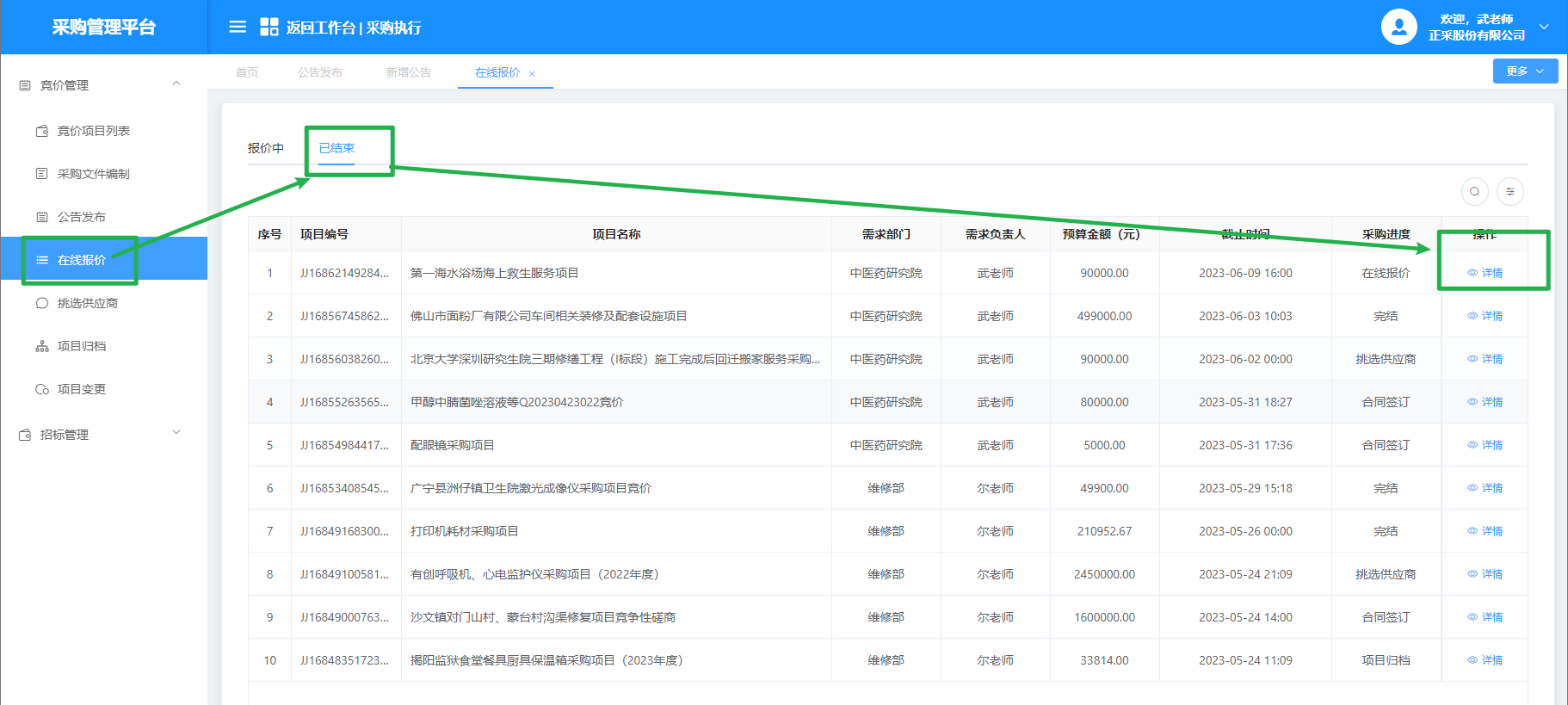Click the user avatar icon
The height and width of the screenshot is (705, 1568).
click(x=1398, y=27)
